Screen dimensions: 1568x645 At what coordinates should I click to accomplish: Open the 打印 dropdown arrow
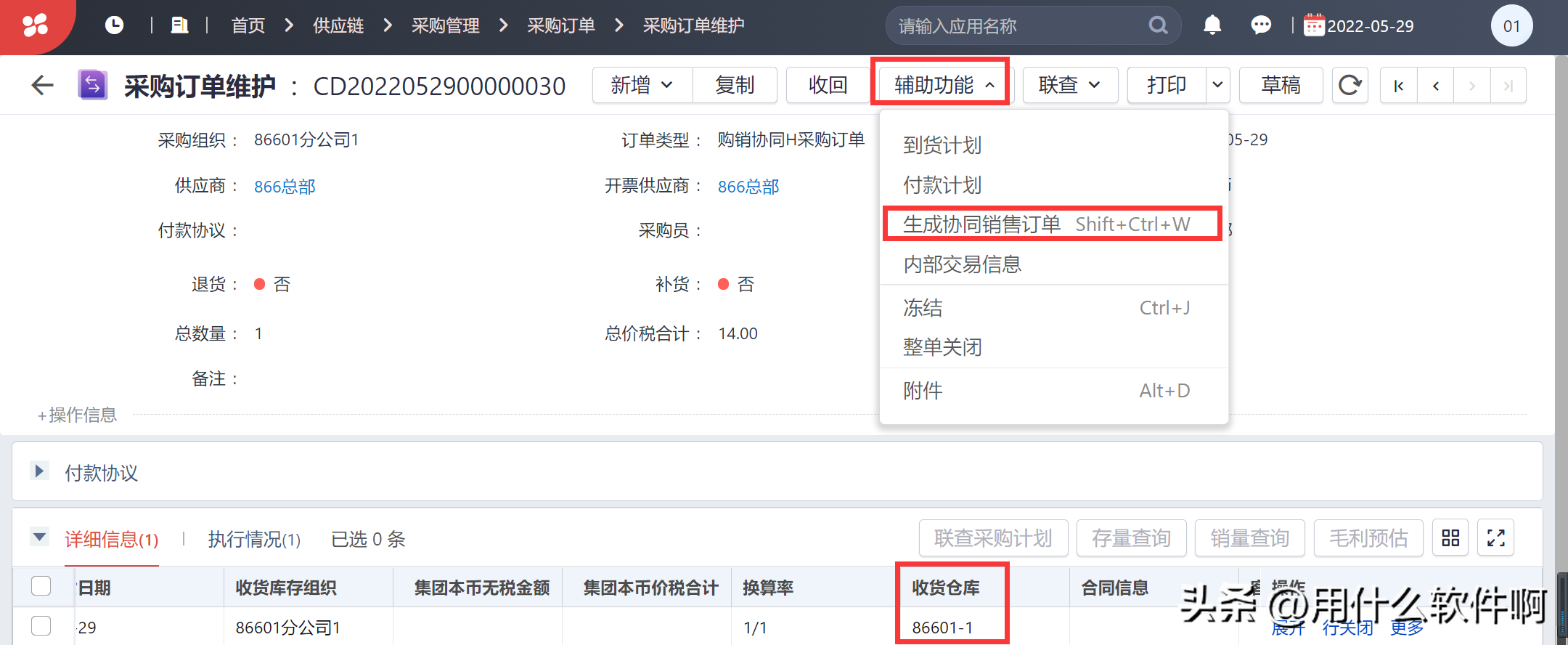pyautogui.click(x=1217, y=86)
